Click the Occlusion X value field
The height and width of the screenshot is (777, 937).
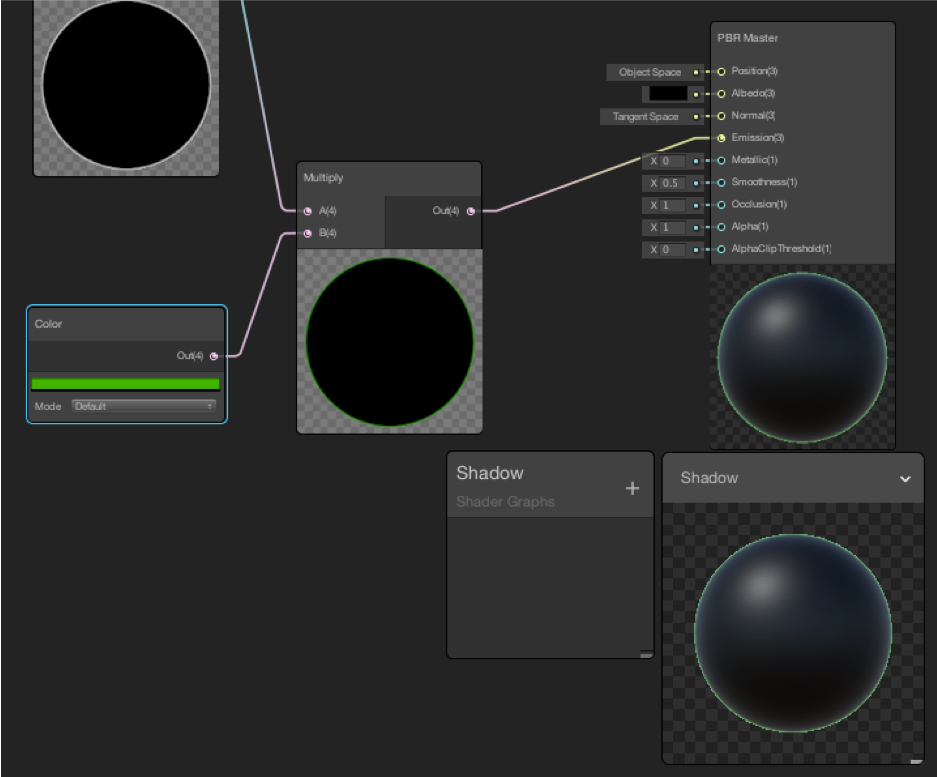[x=670, y=205]
